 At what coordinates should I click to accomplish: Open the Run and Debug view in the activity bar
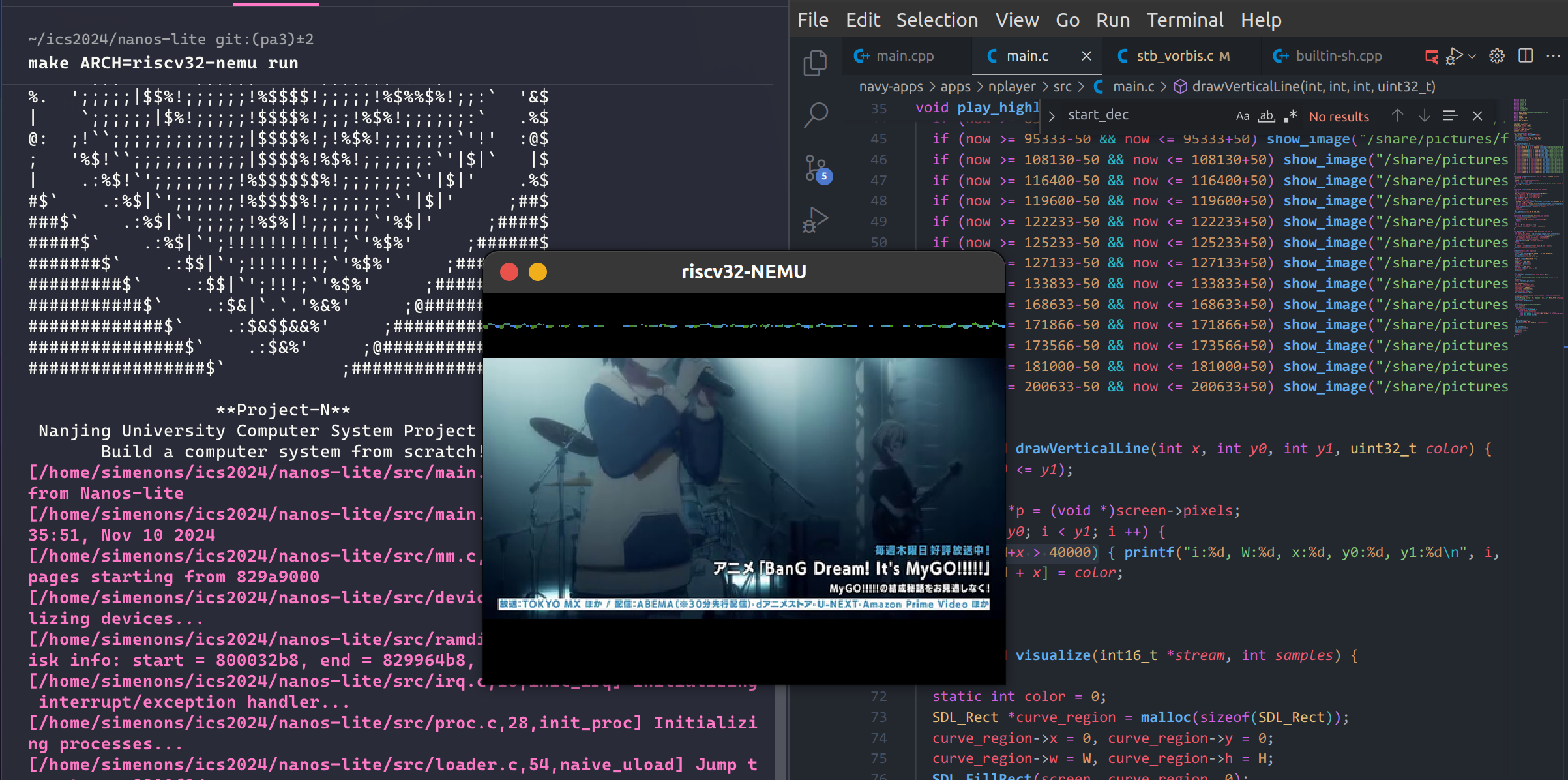coord(816,220)
